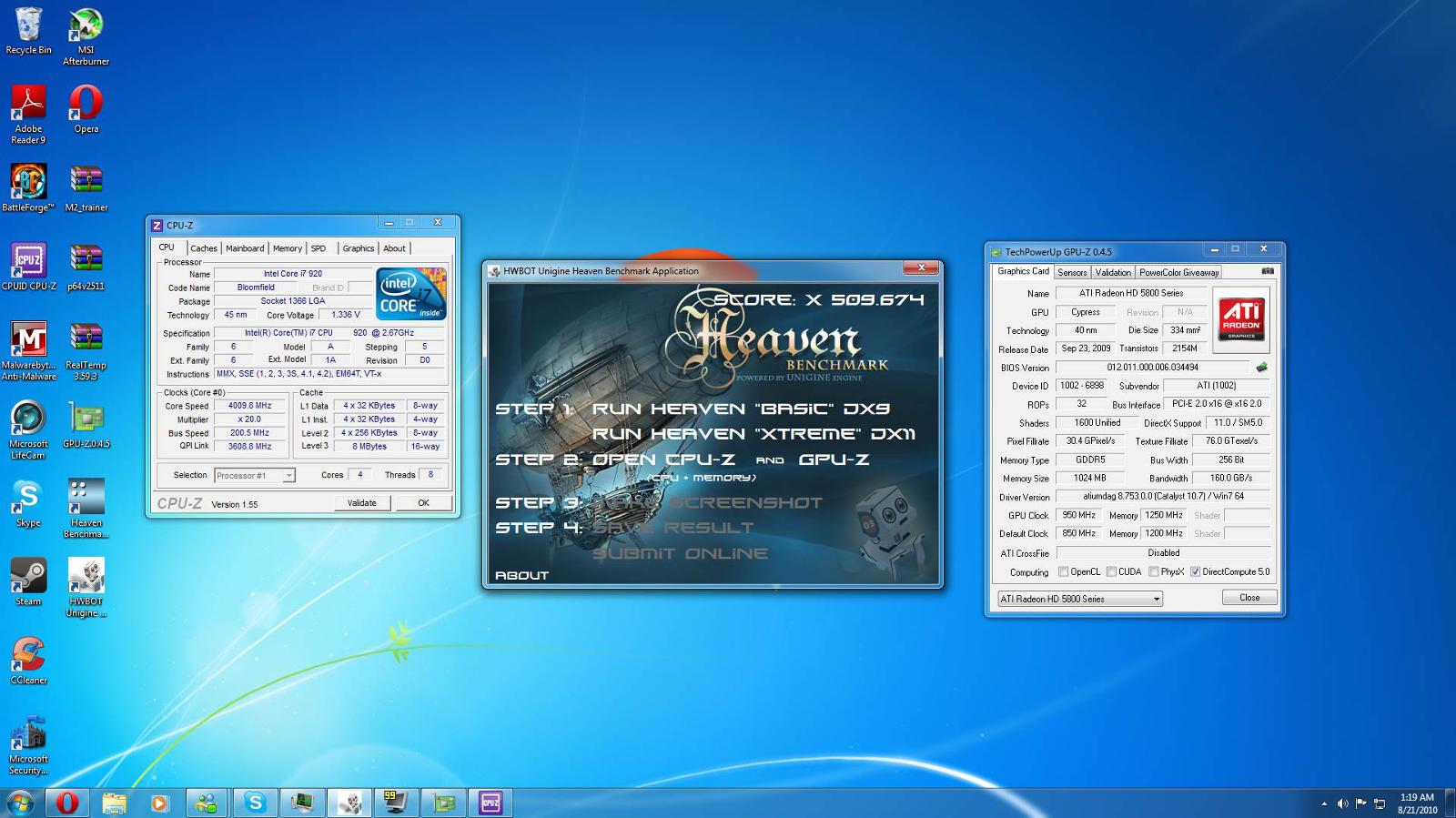The width and height of the screenshot is (1456, 818).
Task: Open GPU-Z link in Heaven app
Action: click(x=834, y=459)
